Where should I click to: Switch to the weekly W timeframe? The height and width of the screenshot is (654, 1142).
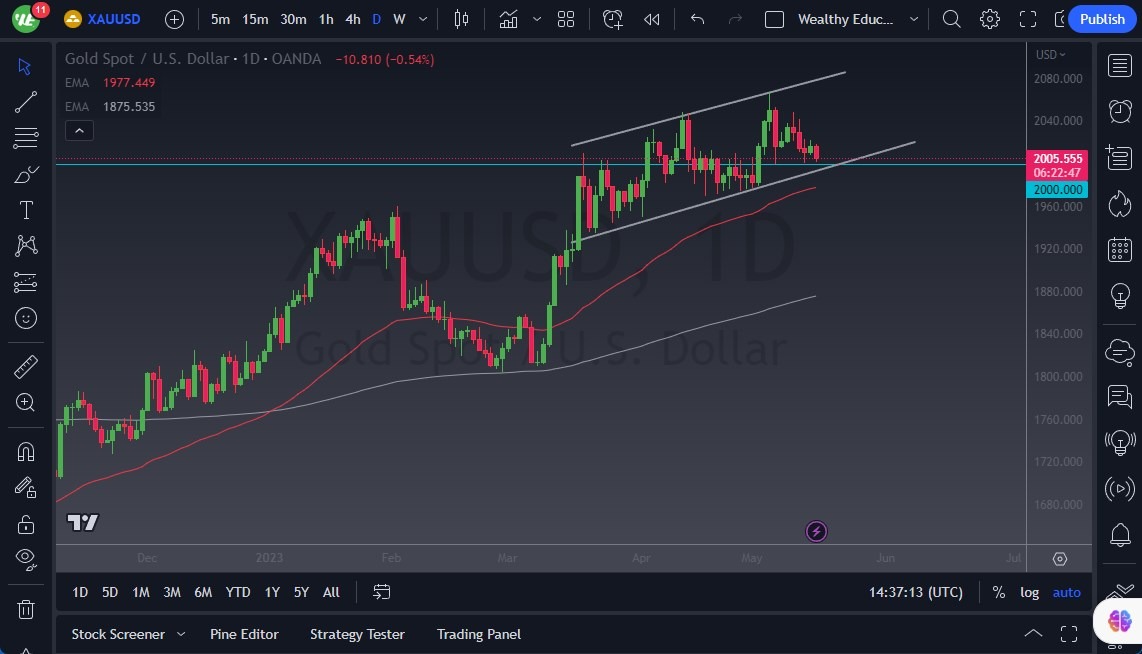(x=399, y=19)
